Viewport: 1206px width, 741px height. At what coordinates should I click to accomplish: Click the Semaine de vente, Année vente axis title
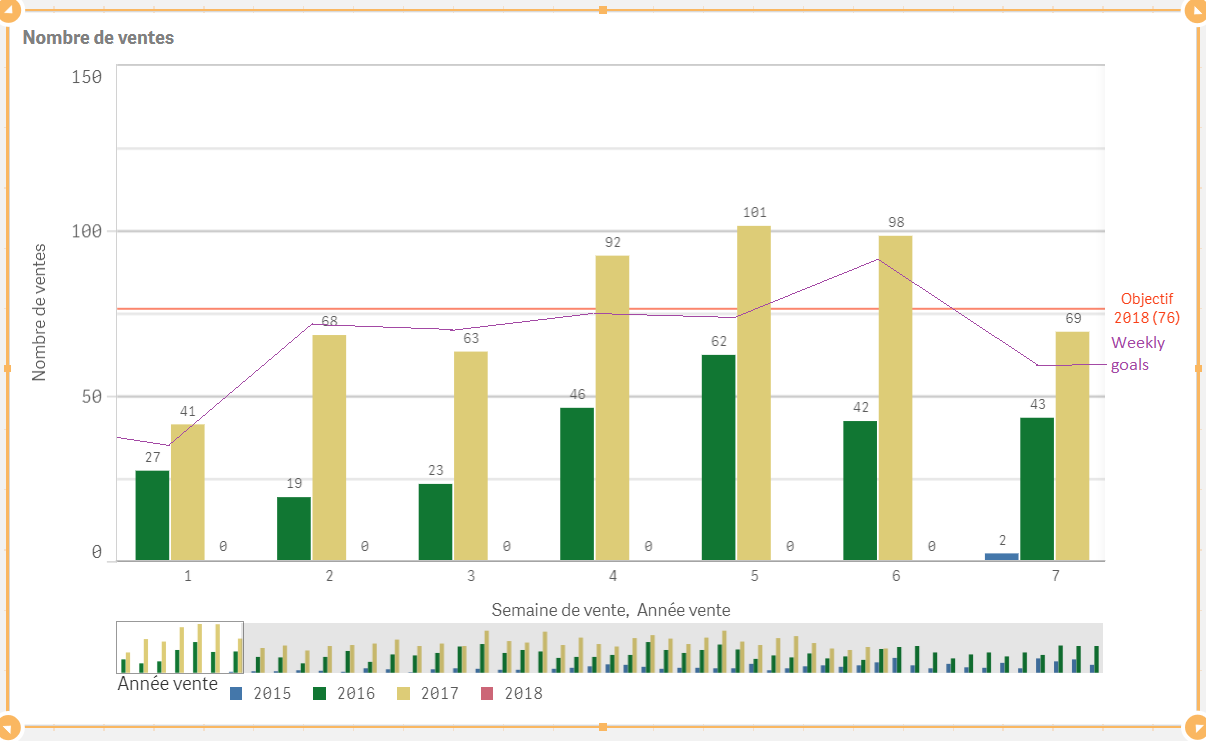click(610, 609)
